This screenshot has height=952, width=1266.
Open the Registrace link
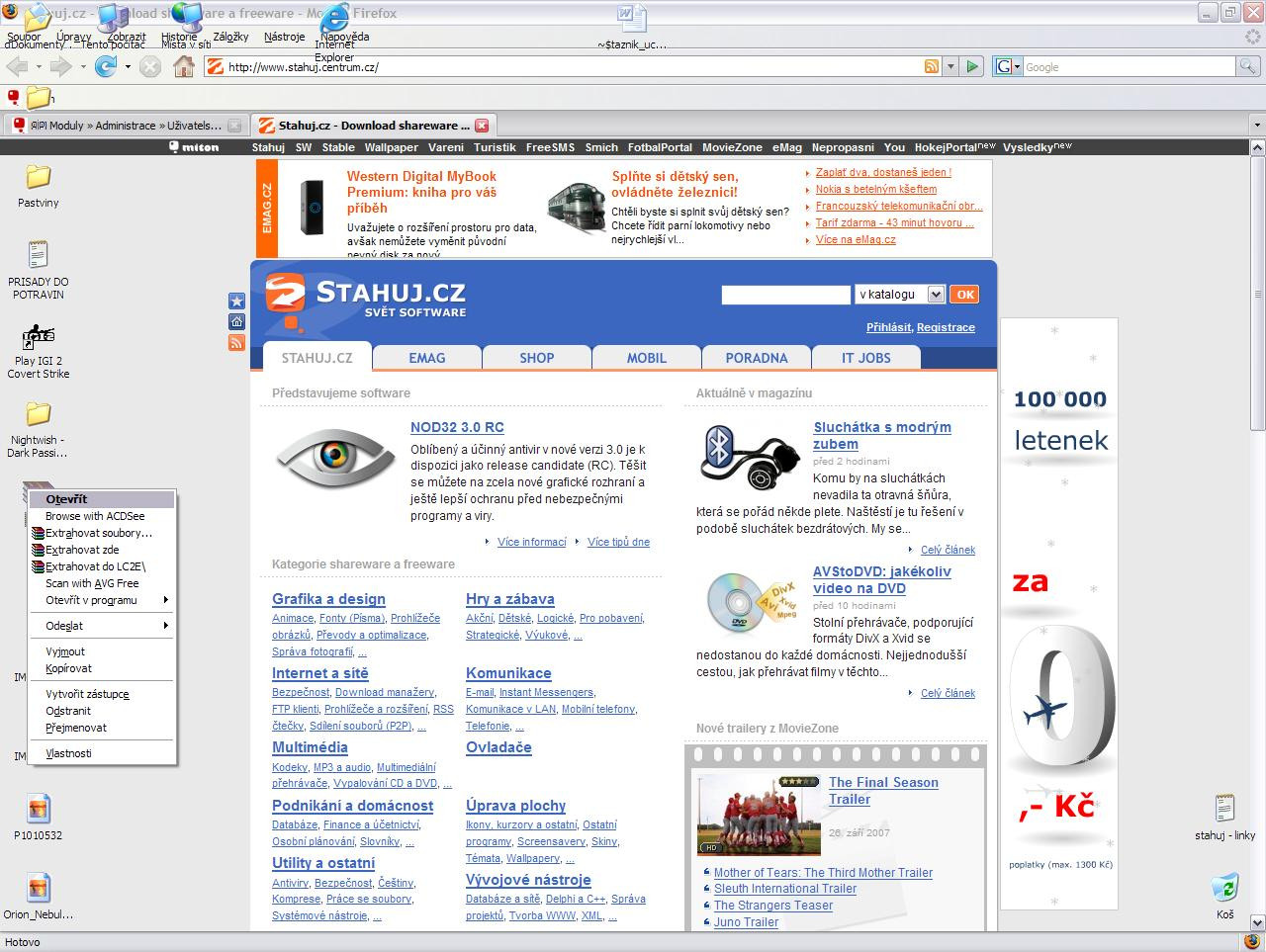[x=946, y=327]
